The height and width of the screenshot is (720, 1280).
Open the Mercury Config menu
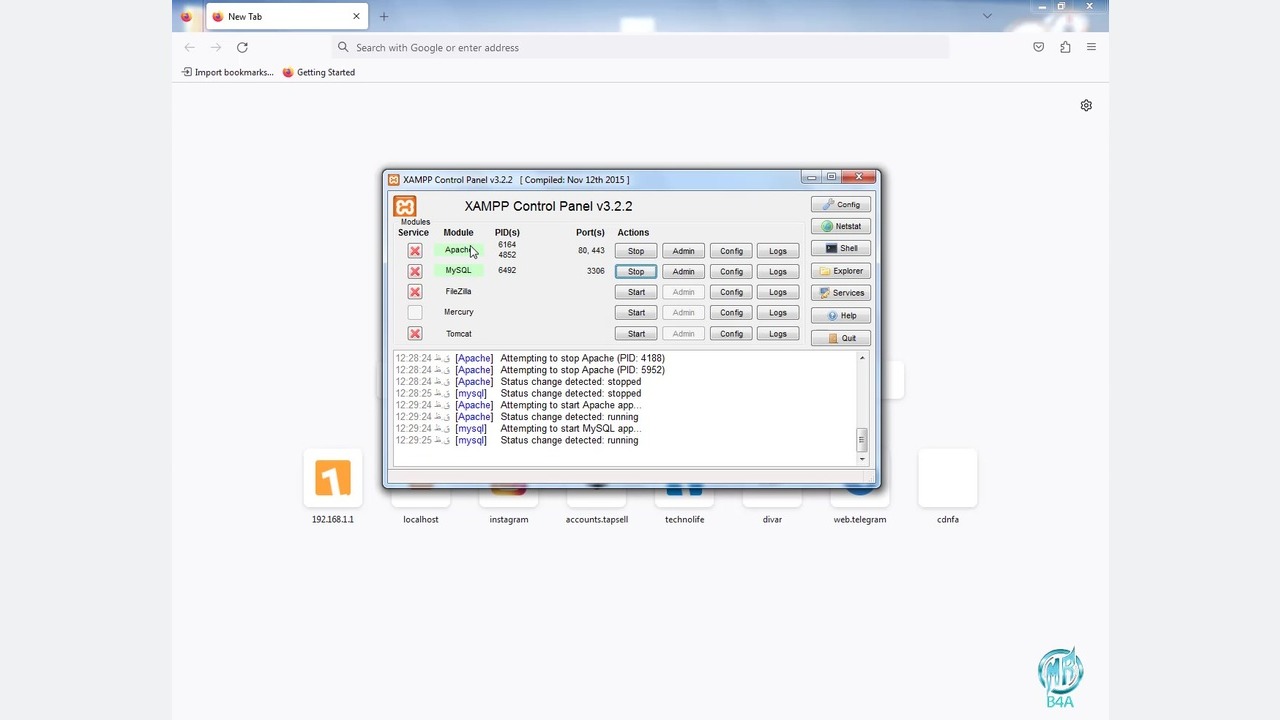731,313
